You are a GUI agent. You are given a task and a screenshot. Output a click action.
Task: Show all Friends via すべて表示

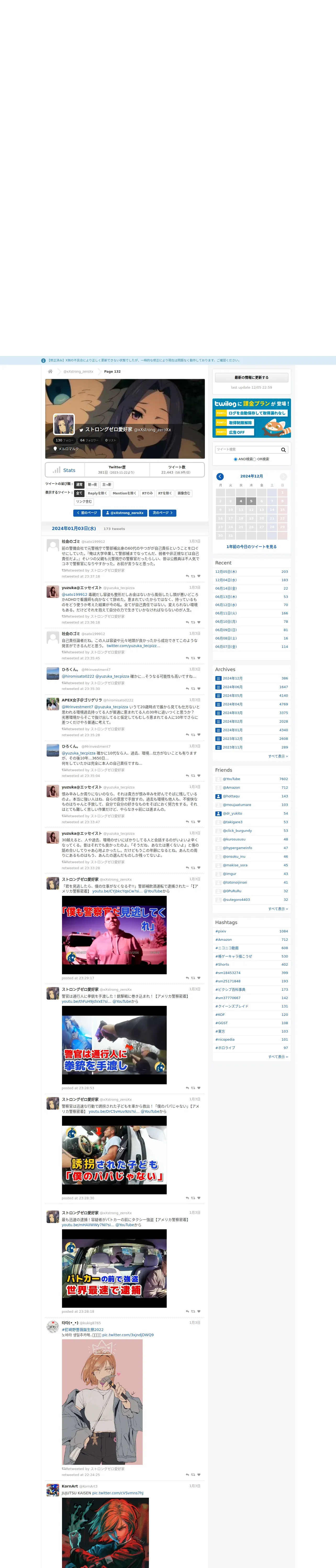click(x=278, y=908)
